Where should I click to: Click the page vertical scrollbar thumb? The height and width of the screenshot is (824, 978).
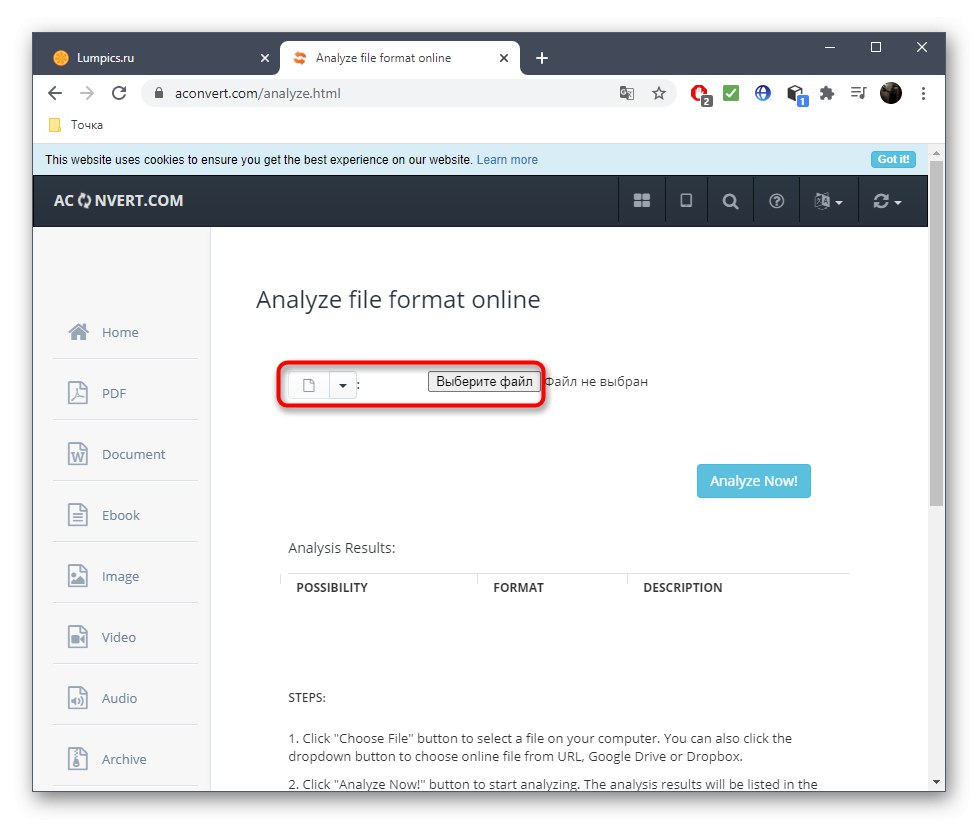936,334
